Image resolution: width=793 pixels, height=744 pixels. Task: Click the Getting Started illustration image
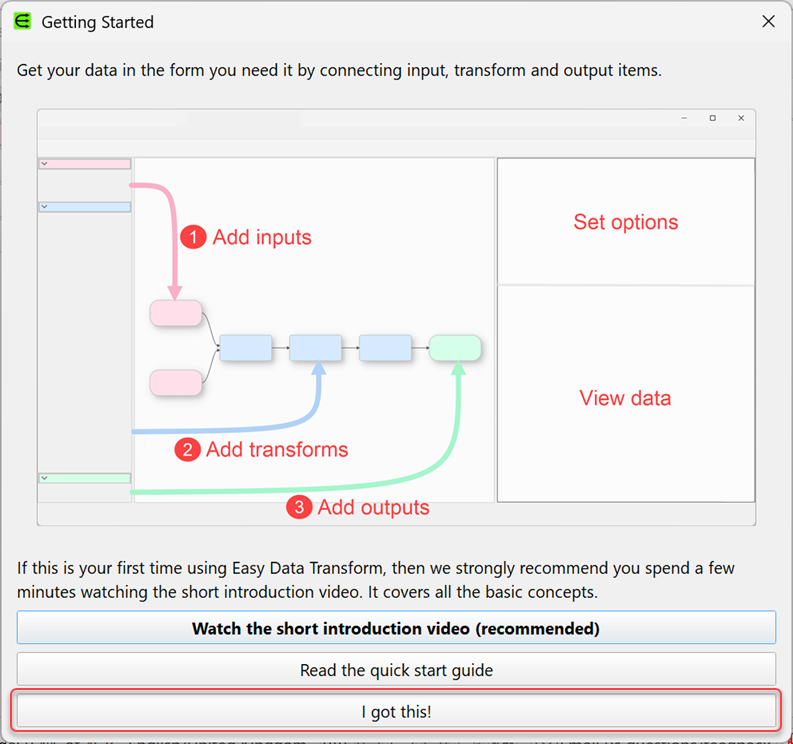396,317
